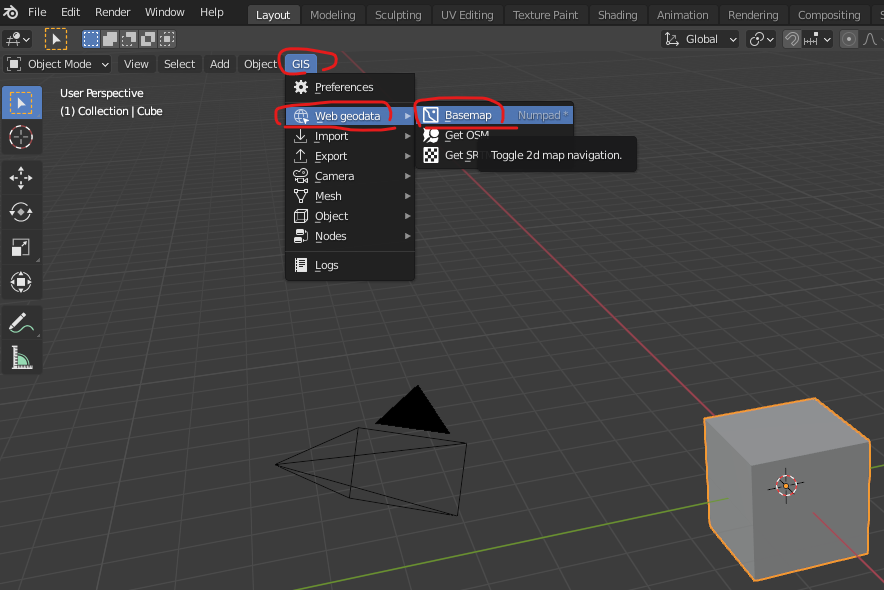Open the View menu in viewport header
The width and height of the screenshot is (884, 590).
pos(136,64)
